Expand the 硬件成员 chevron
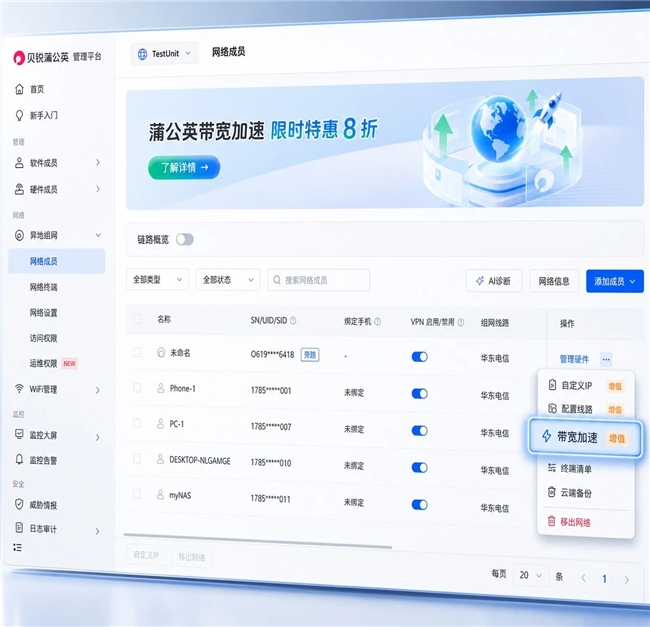This screenshot has height=627, width=650. pos(98,189)
